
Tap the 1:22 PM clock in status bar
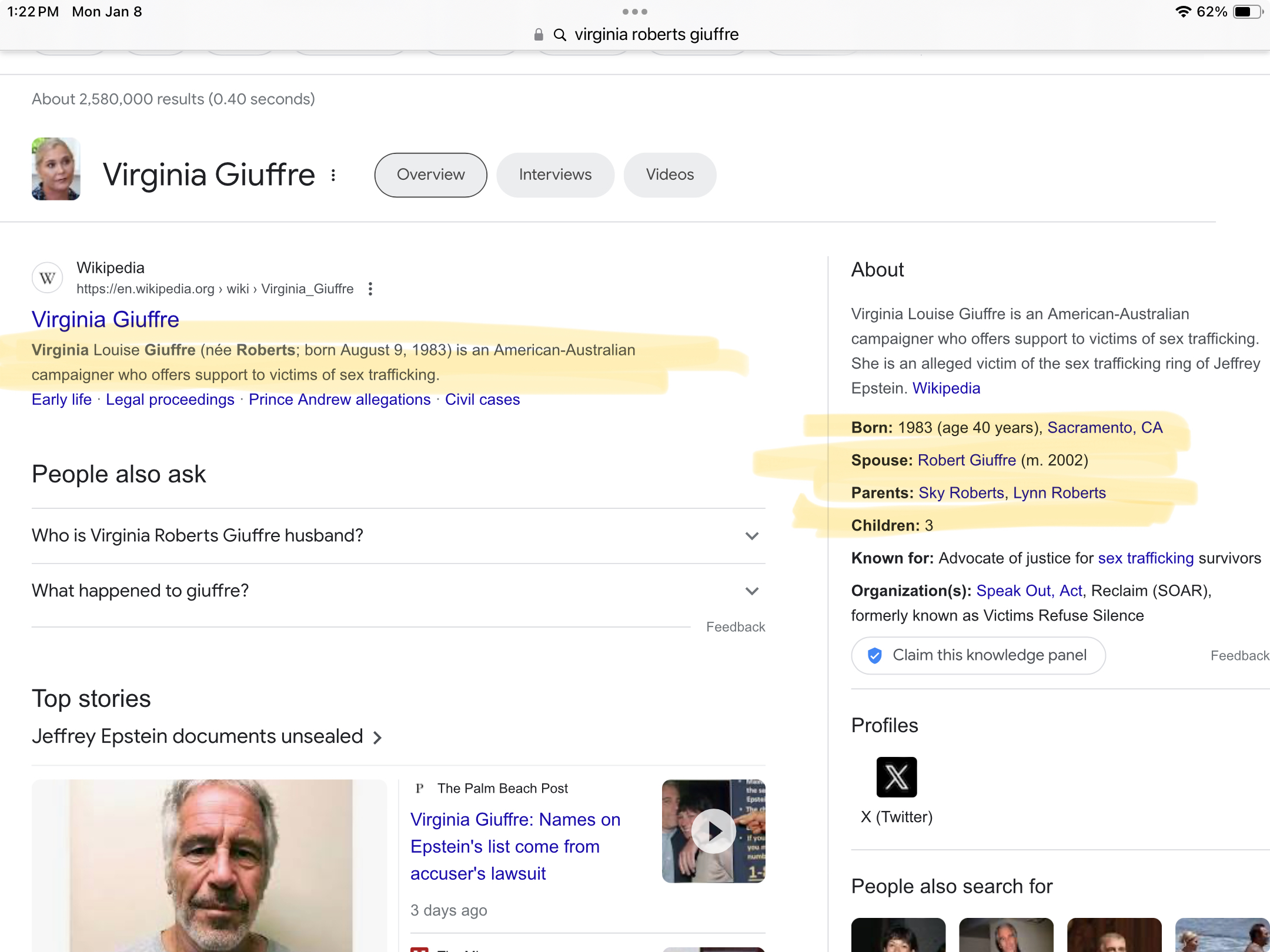coord(33,12)
